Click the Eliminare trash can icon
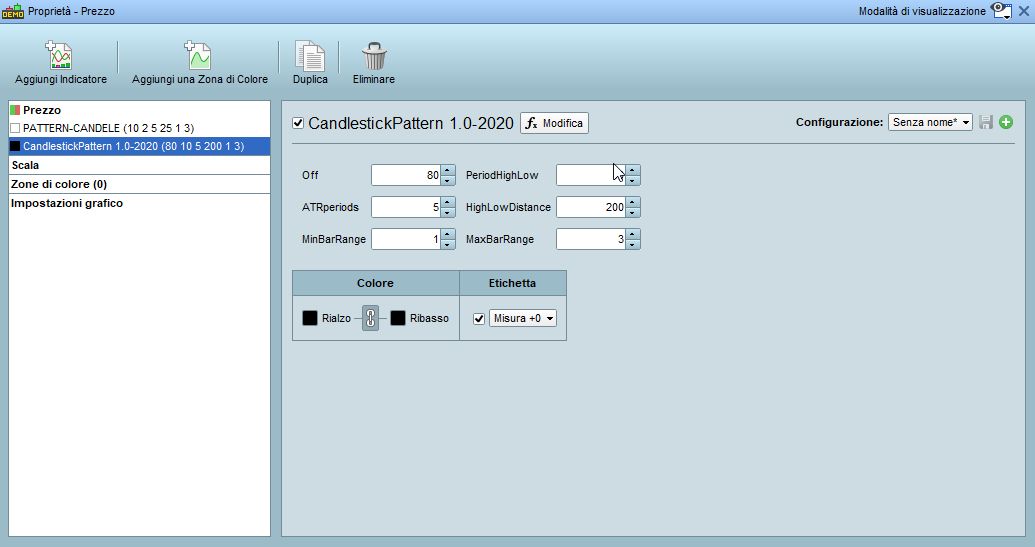Viewport: 1035px width, 547px height. (x=374, y=56)
